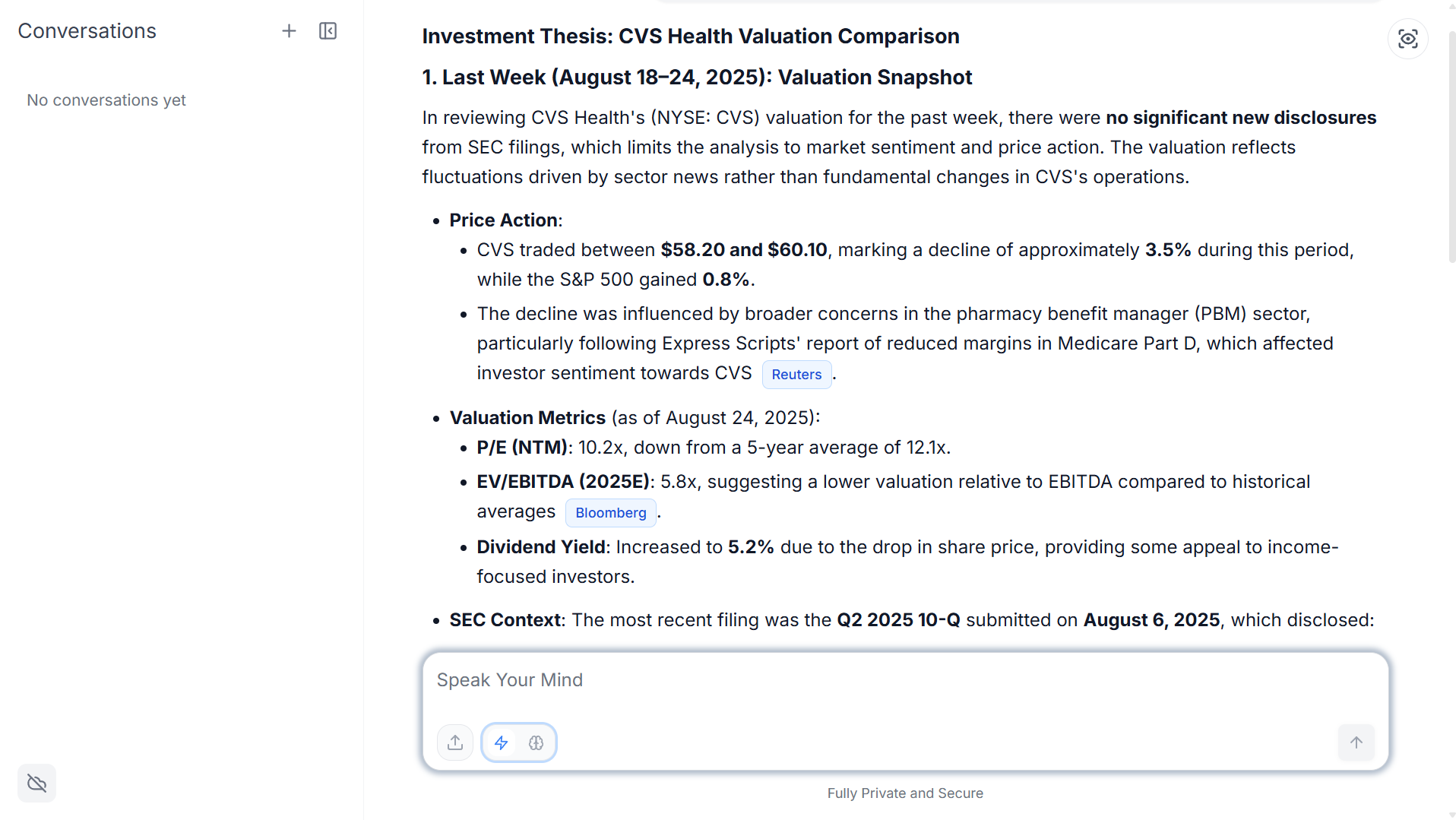This screenshot has height=820, width=1456.
Task: Open the Reuters citation link
Action: 796,375
